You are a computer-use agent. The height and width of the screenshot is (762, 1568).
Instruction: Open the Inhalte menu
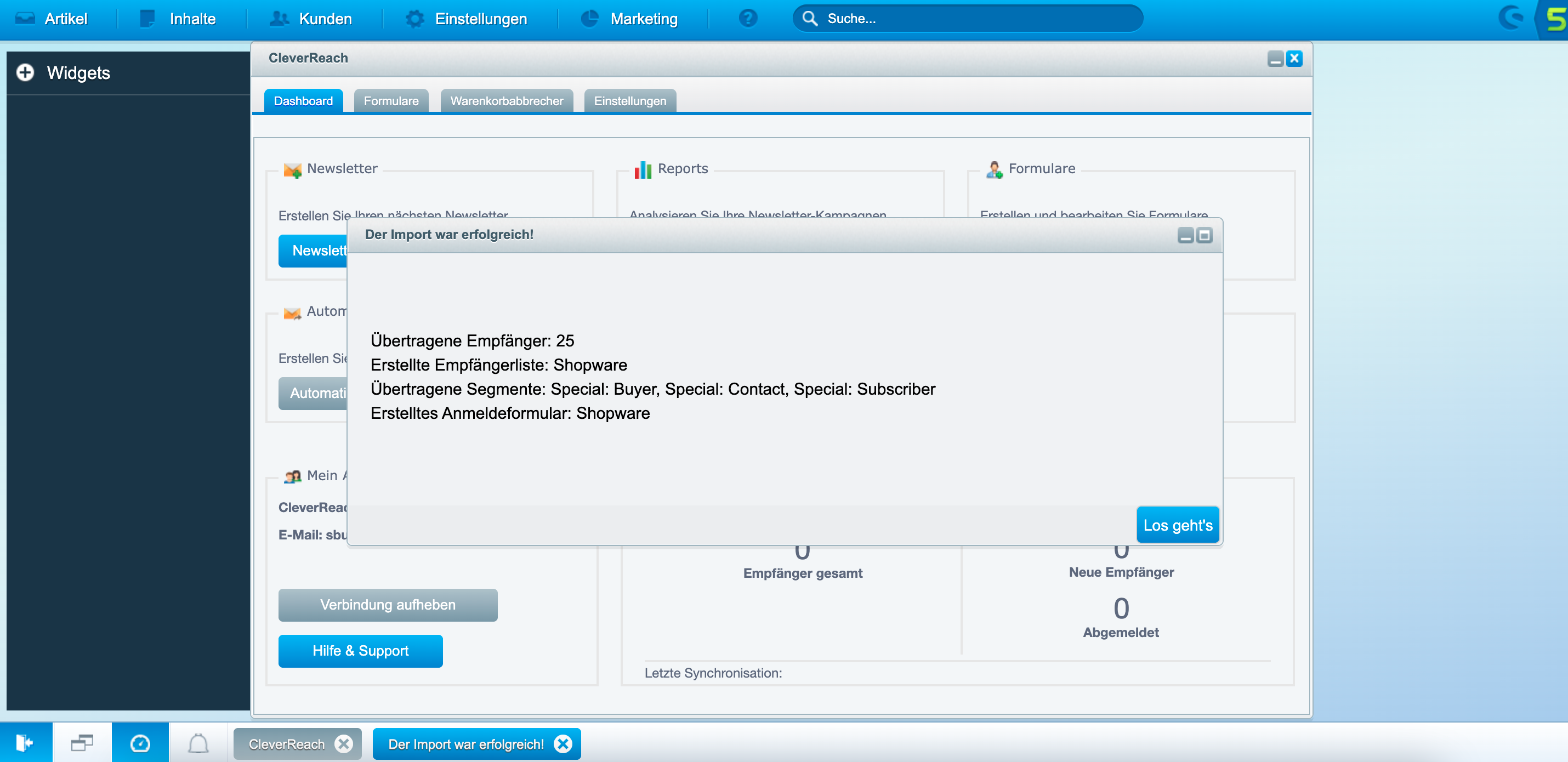click(x=178, y=19)
